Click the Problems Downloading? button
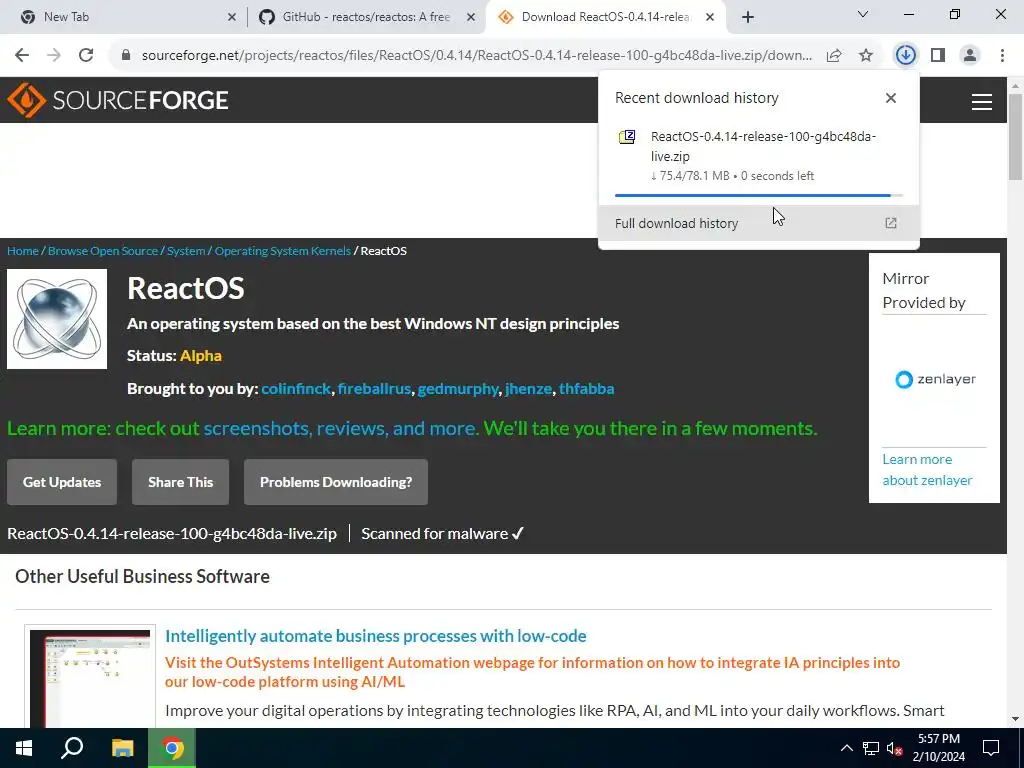This screenshot has width=1024, height=768. click(x=336, y=482)
